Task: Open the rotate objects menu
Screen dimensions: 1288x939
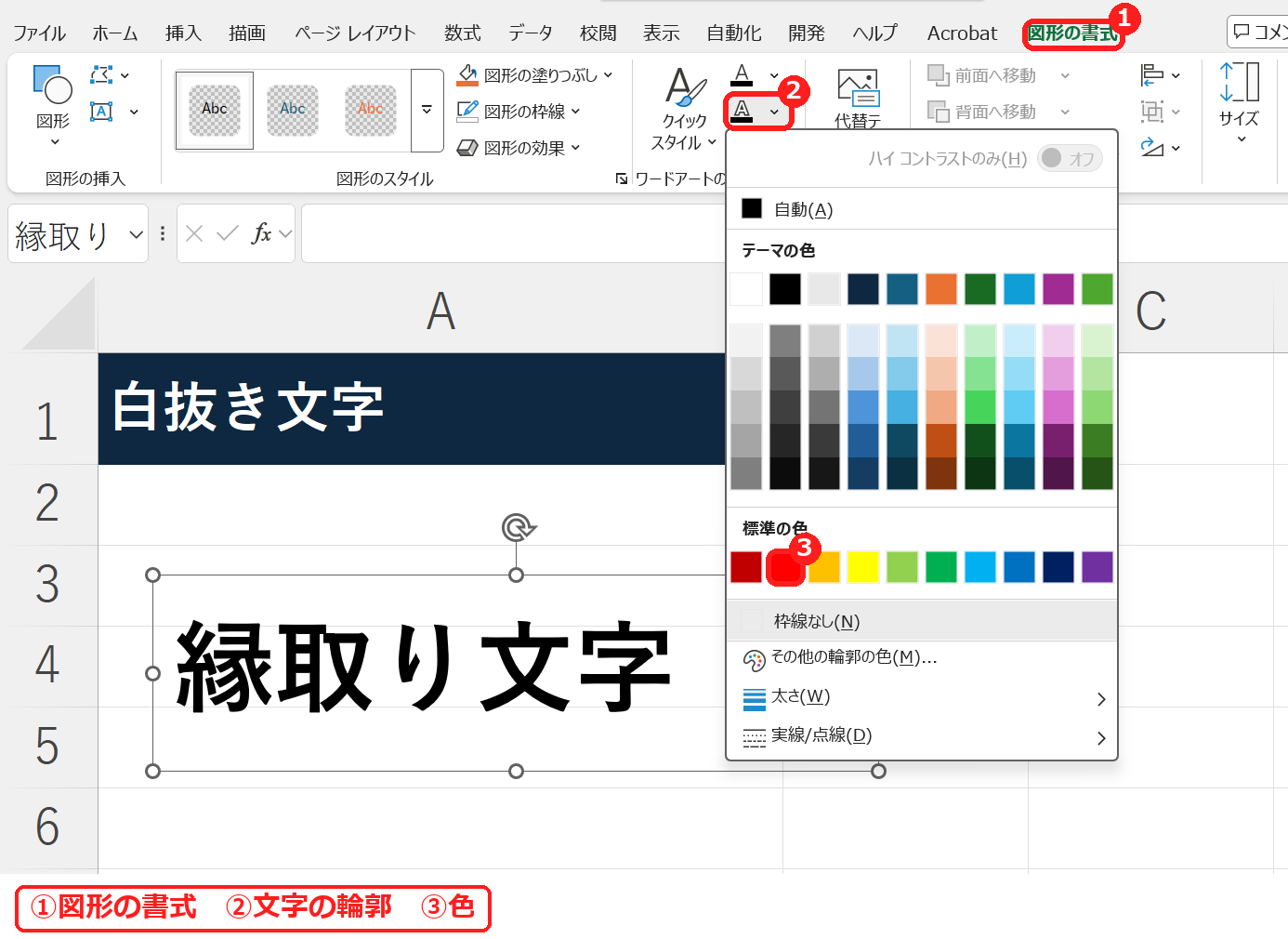Action: (x=1160, y=147)
